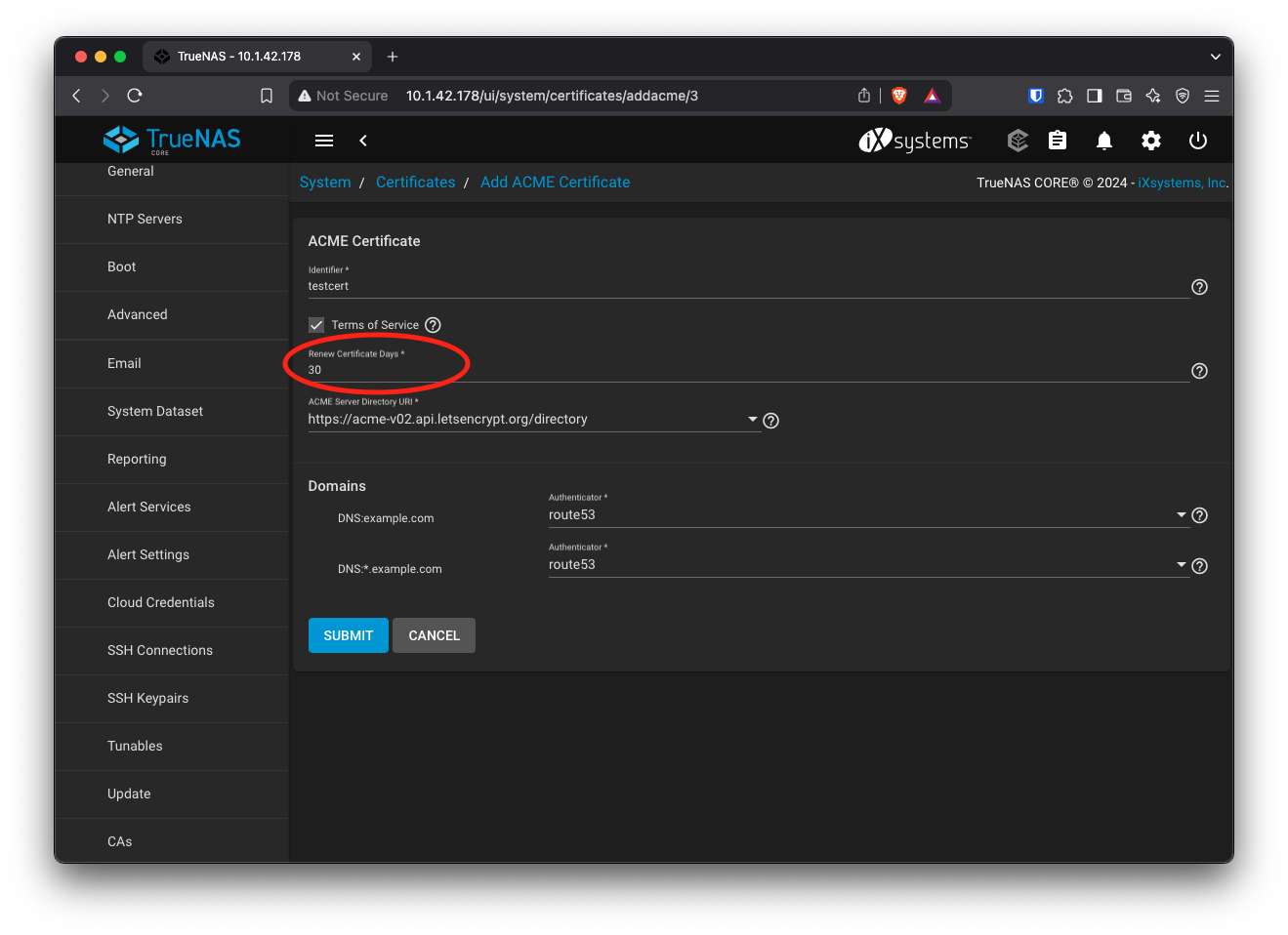
Task: Bookmark this page in the browser
Action: pos(267,96)
